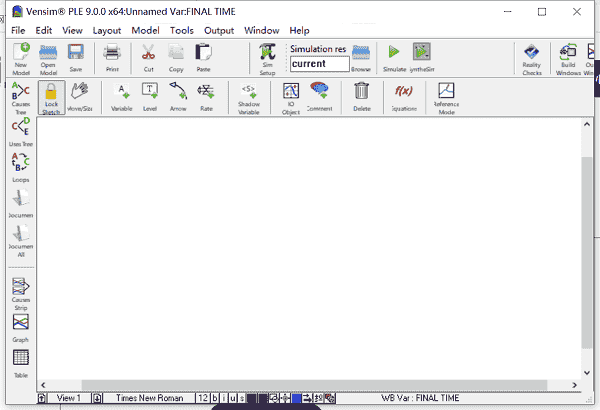This screenshot has height=410, width=600.
Task: Go to previous view with up arrow
Action: (41, 398)
